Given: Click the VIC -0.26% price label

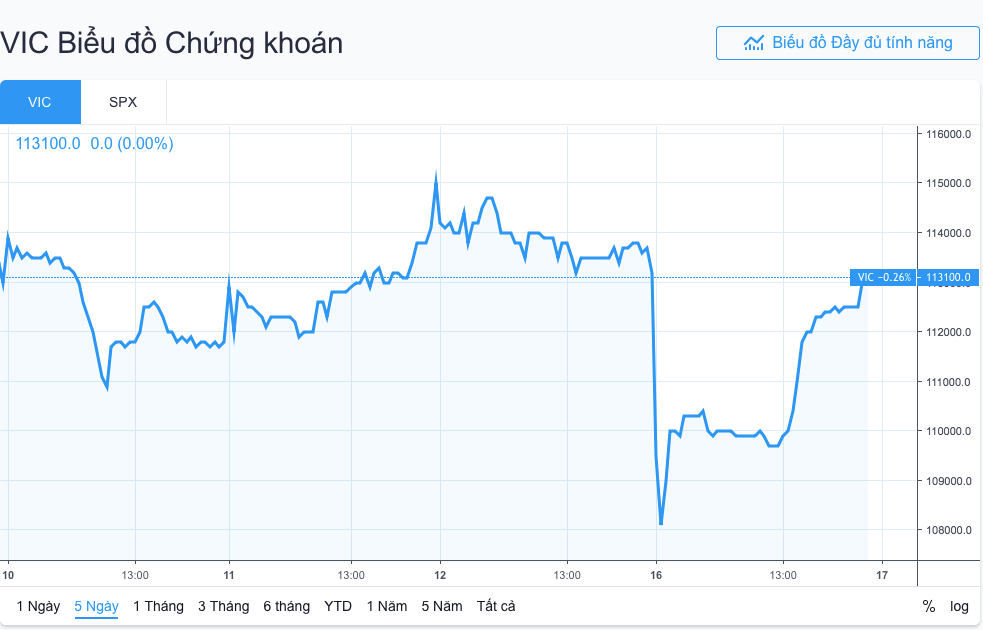Looking at the screenshot, I should pyautogui.click(x=884, y=277).
